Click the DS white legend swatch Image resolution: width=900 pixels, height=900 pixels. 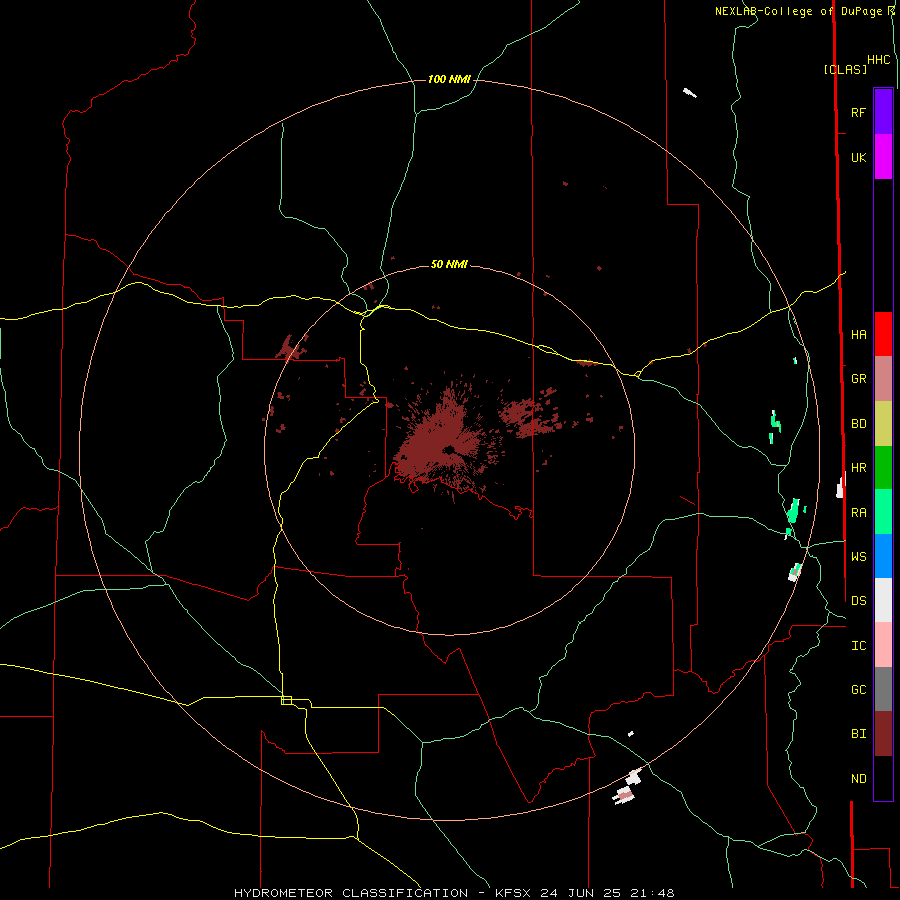coord(883,600)
